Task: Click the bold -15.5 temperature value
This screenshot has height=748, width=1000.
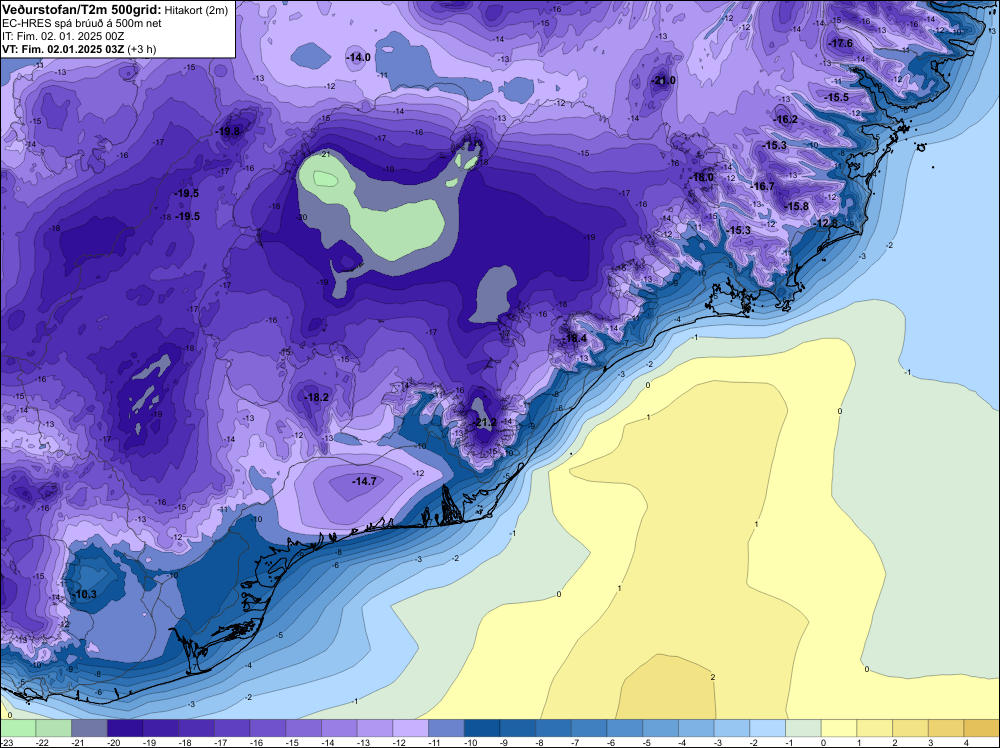Action: pyautogui.click(x=837, y=98)
